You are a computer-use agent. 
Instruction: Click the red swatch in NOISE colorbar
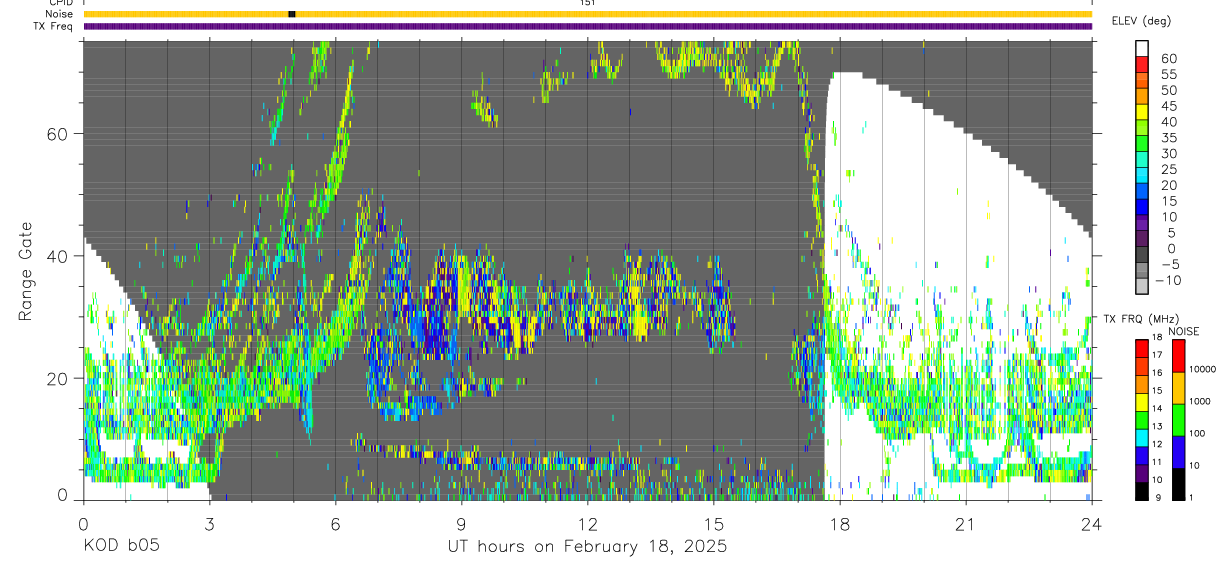[1178, 356]
